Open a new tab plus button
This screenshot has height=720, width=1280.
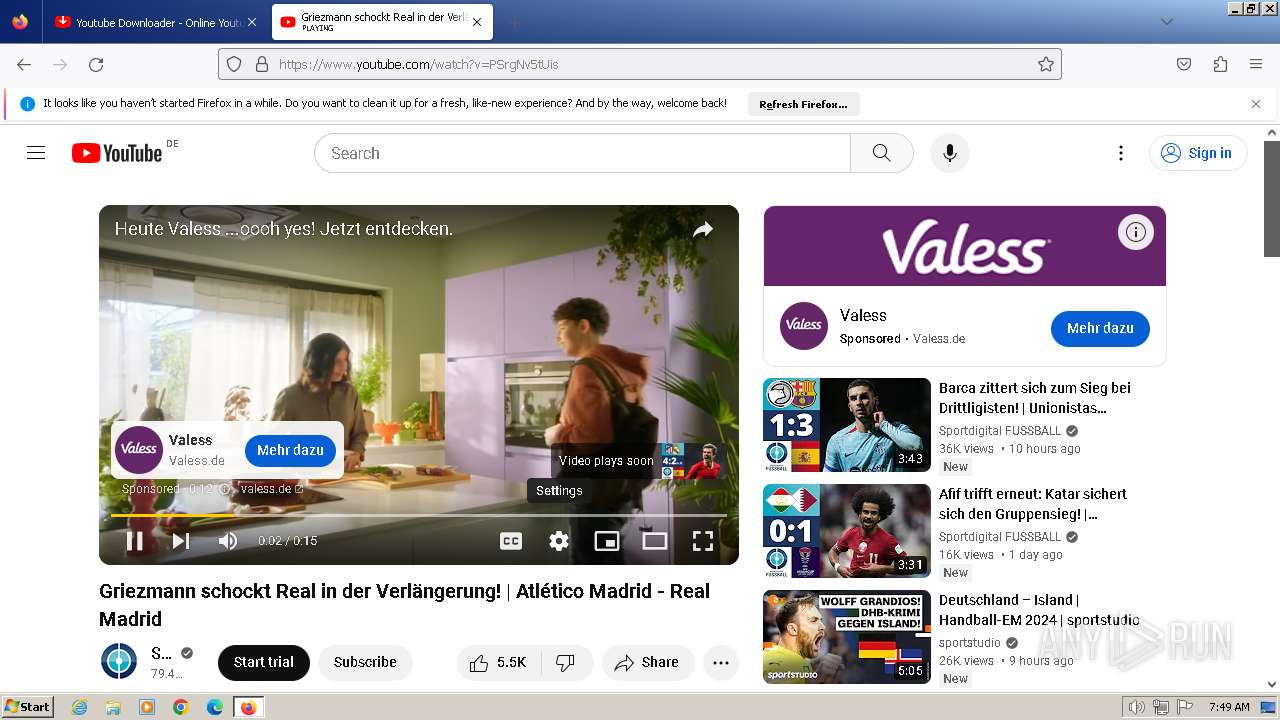click(514, 22)
